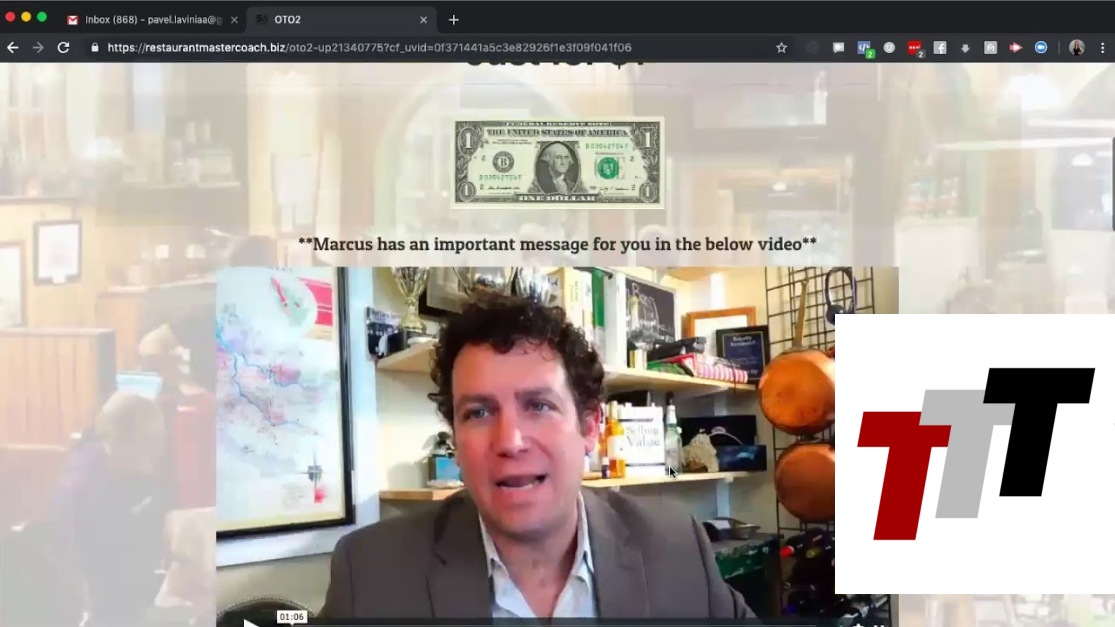Go back to the previous page

point(13,47)
